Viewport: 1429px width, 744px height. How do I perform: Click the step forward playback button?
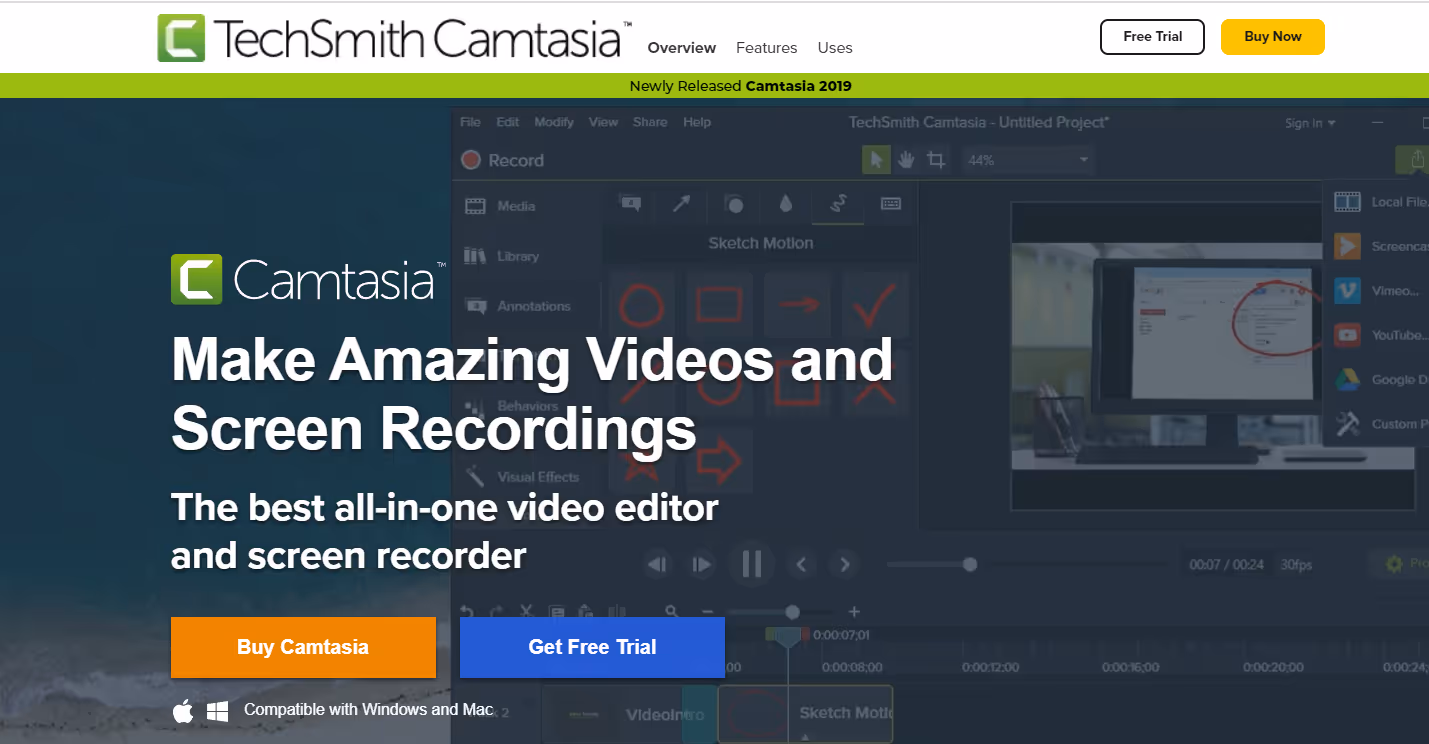pyautogui.click(x=702, y=565)
